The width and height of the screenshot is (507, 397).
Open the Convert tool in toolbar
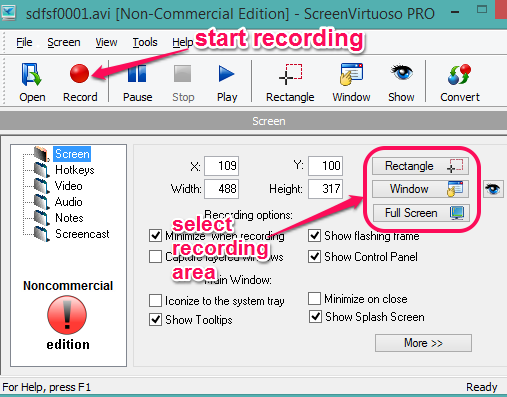click(x=460, y=83)
